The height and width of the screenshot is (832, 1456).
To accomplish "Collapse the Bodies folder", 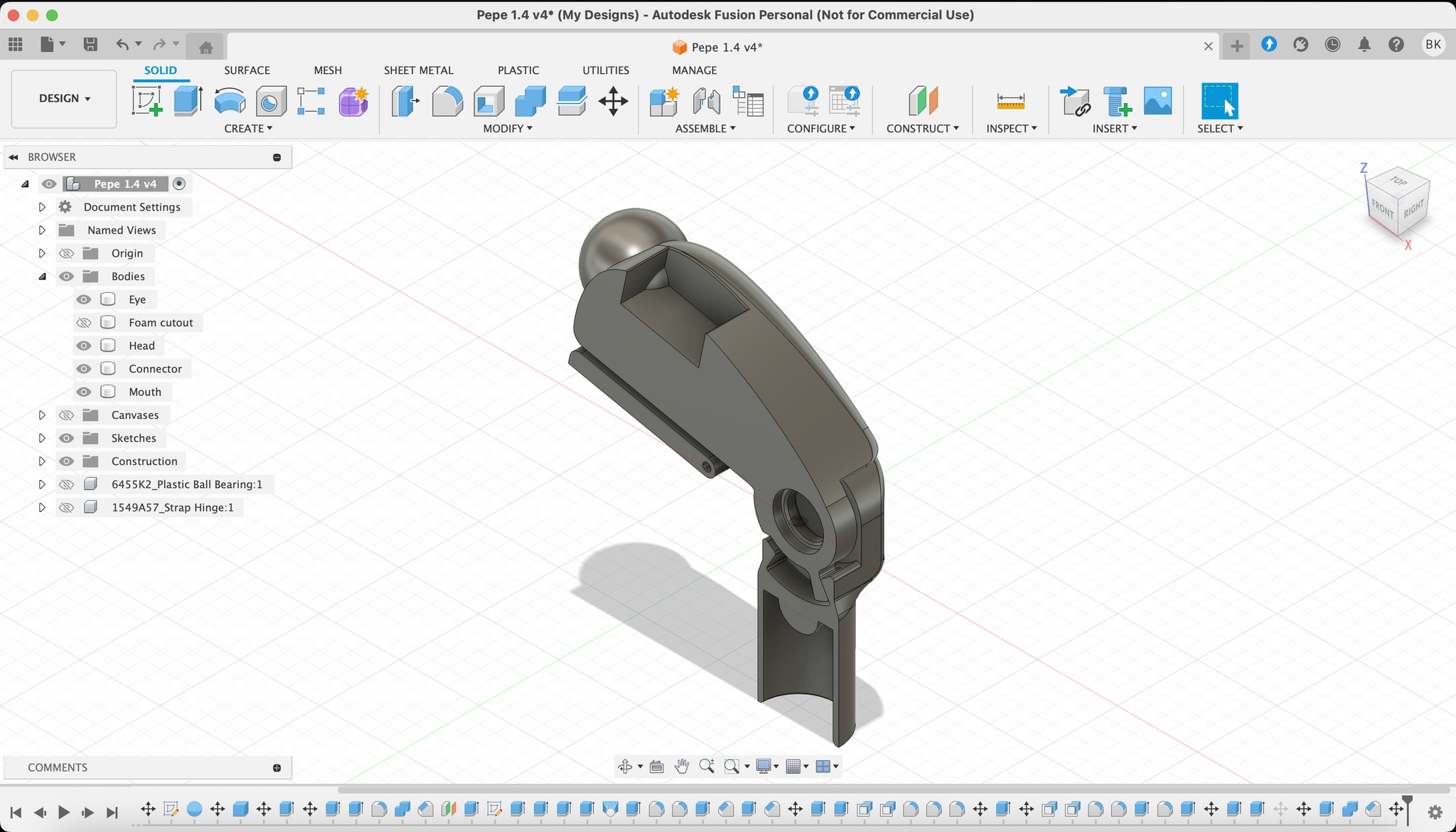I will (42, 277).
